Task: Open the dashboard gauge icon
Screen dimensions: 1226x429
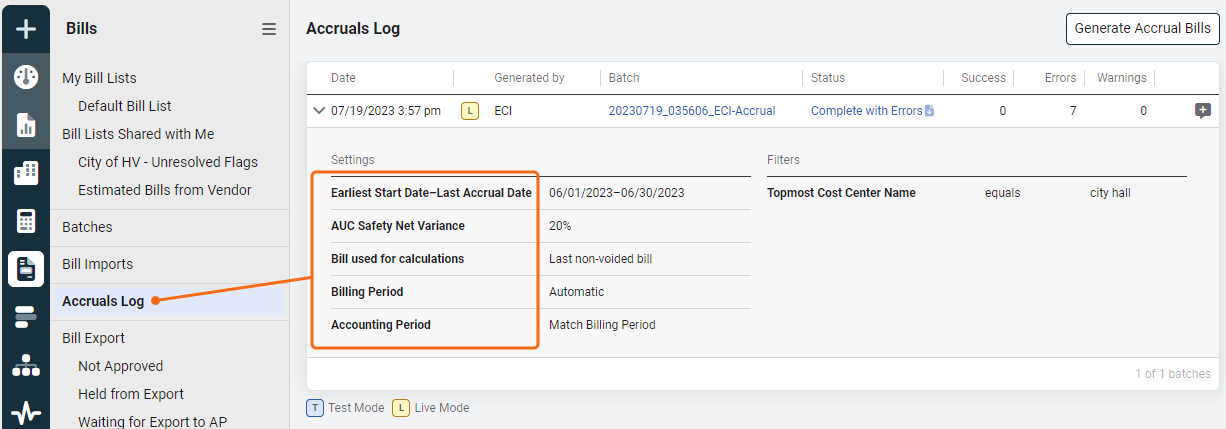Action: [25, 77]
